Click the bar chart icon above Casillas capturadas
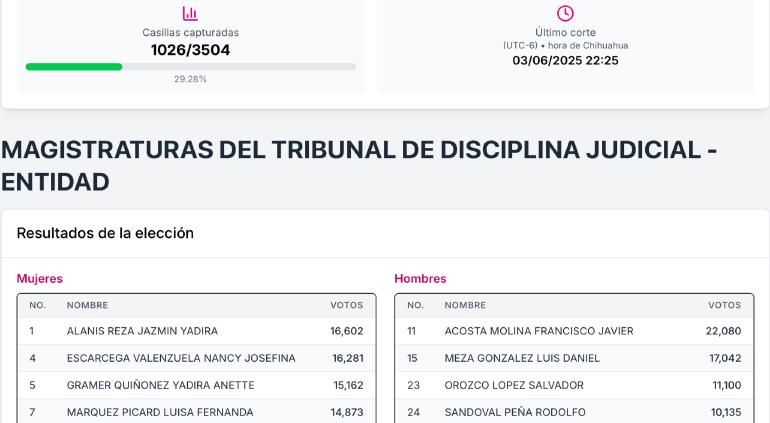770x423 pixels. (190, 13)
